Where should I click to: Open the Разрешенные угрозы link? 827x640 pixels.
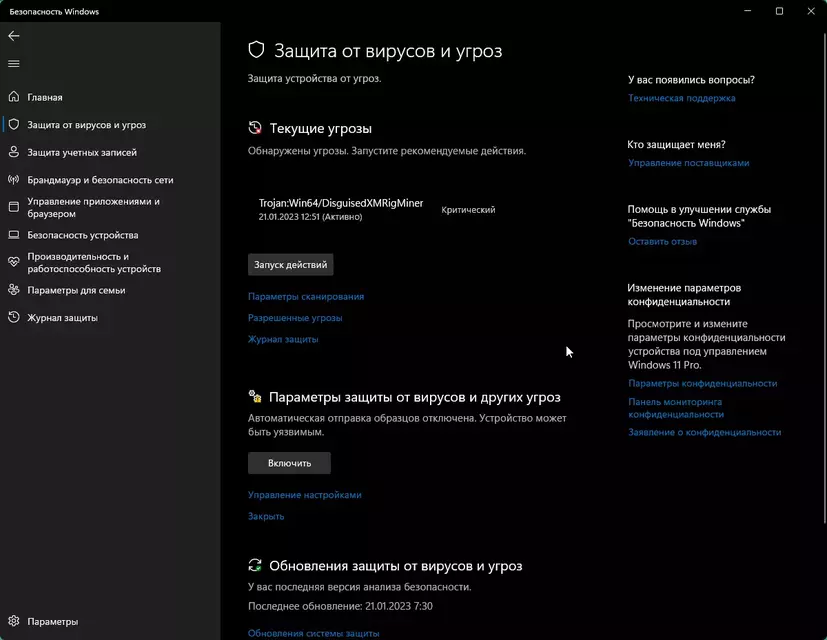point(295,318)
